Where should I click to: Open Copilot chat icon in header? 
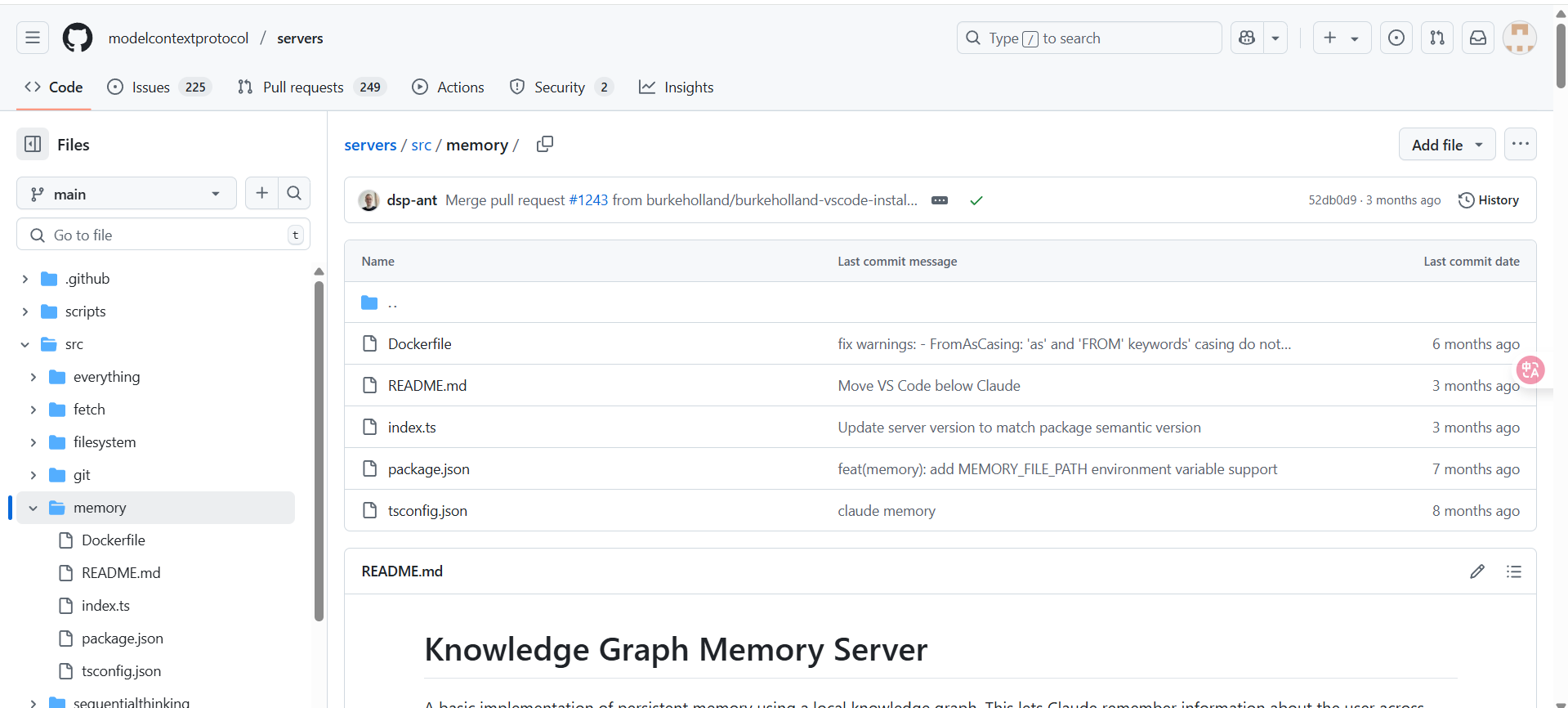1247,38
